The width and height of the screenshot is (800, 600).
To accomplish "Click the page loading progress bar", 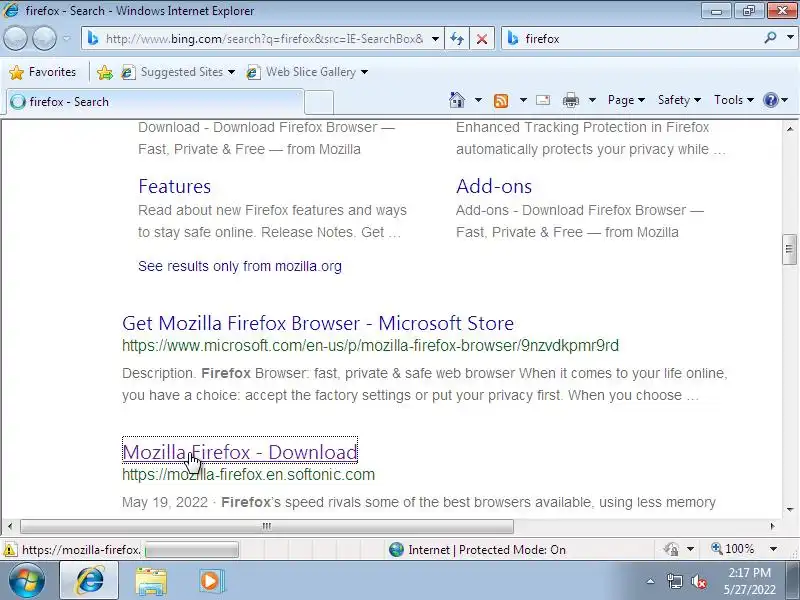I will tap(192, 550).
